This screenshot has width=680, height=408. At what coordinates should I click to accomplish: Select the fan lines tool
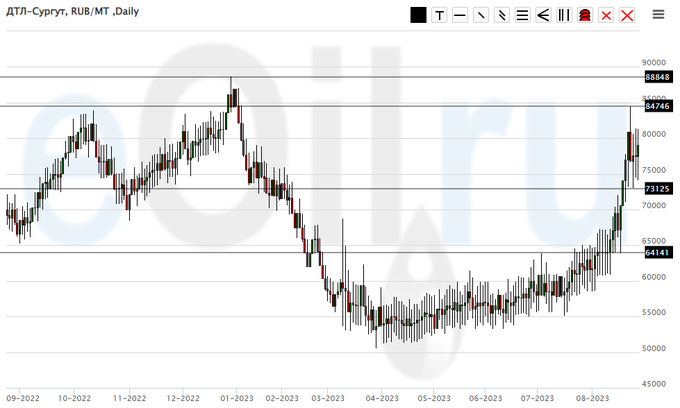click(543, 15)
